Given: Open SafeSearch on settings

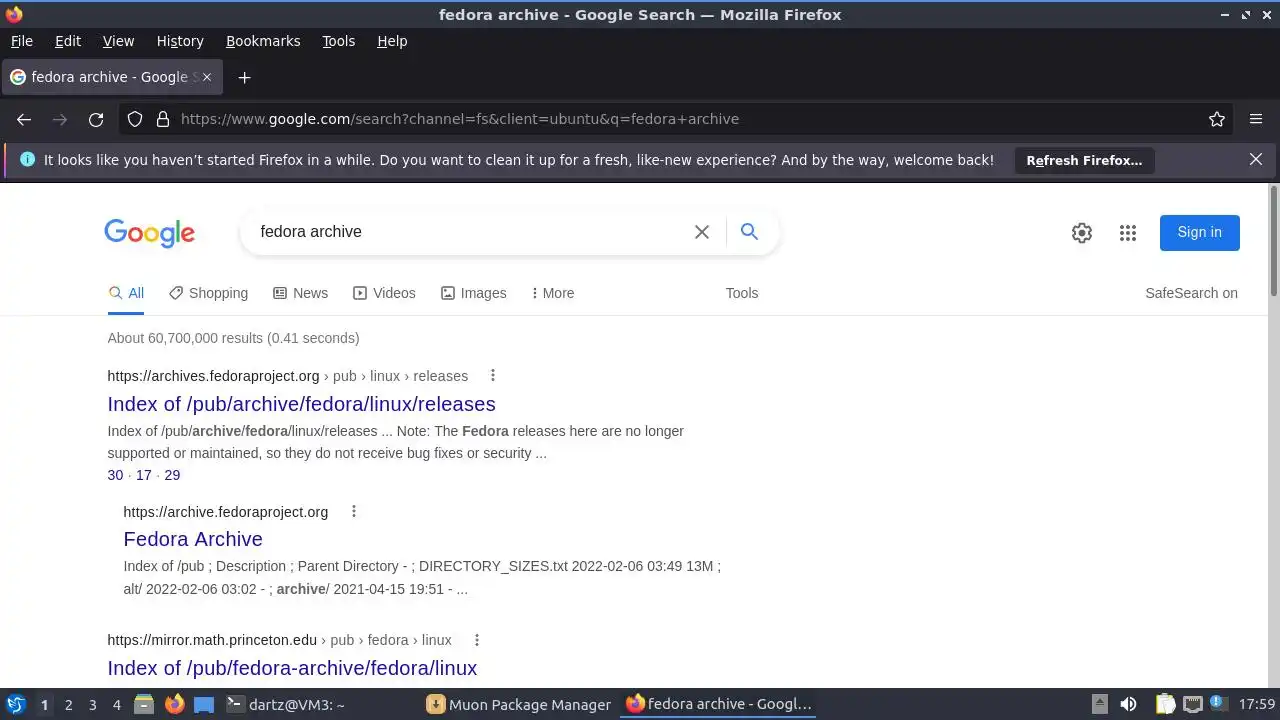Looking at the screenshot, I should tap(1191, 293).
